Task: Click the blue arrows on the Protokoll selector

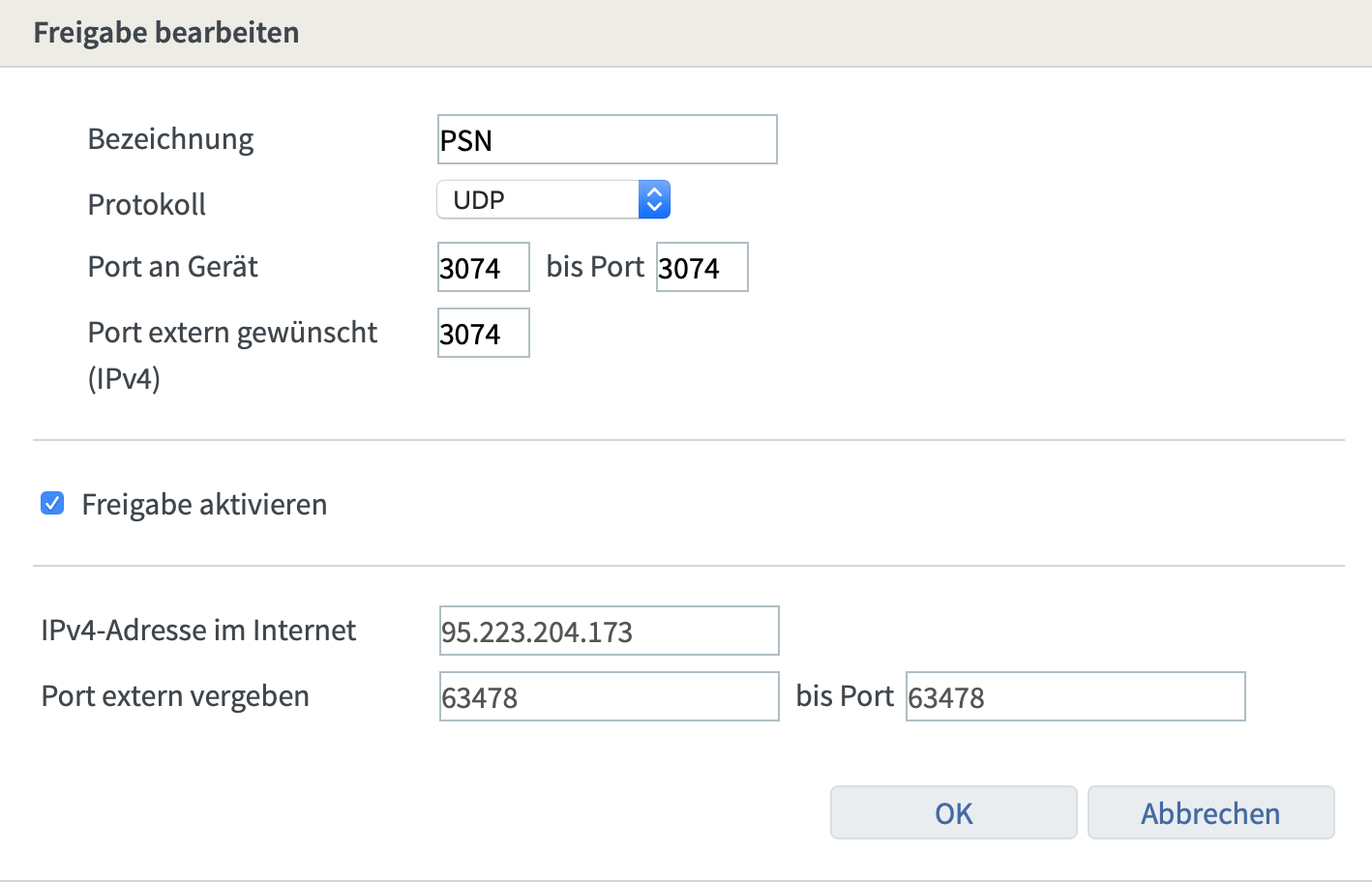Action: [x=654, y=200]
